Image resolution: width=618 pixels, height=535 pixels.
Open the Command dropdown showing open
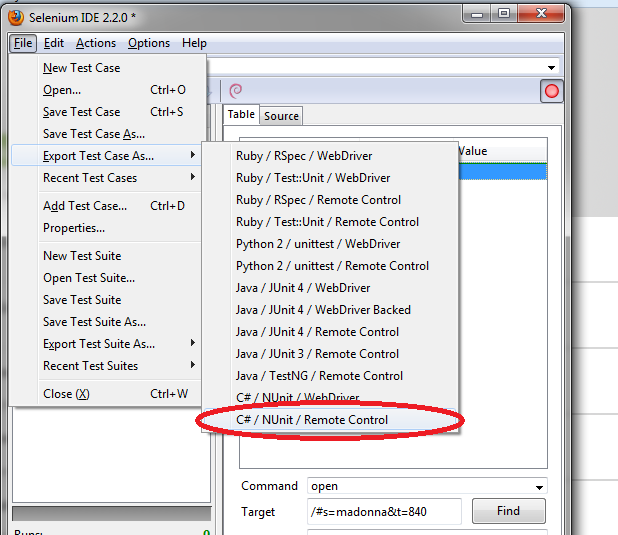[427, 486]
